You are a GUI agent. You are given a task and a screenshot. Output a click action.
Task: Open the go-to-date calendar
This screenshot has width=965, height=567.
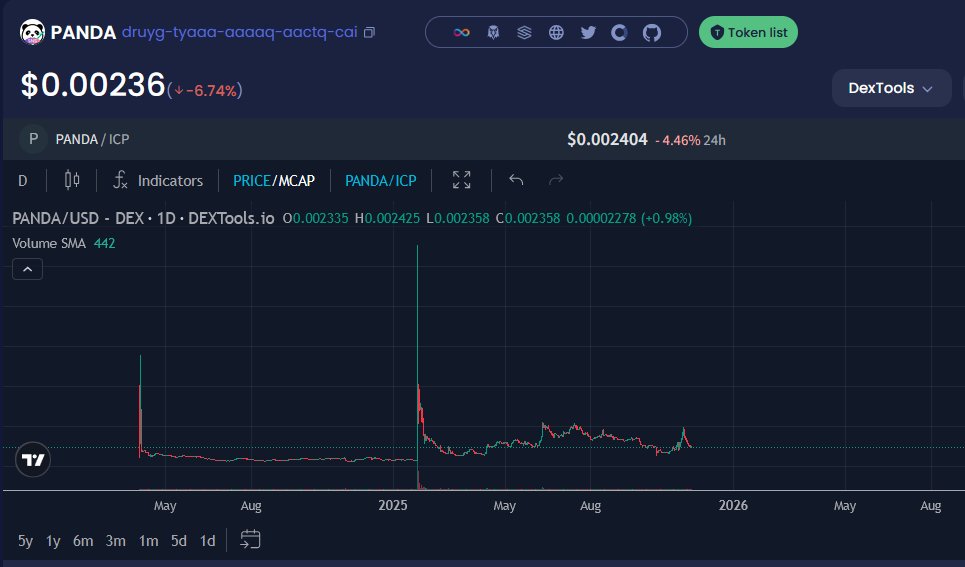(250, 539)
